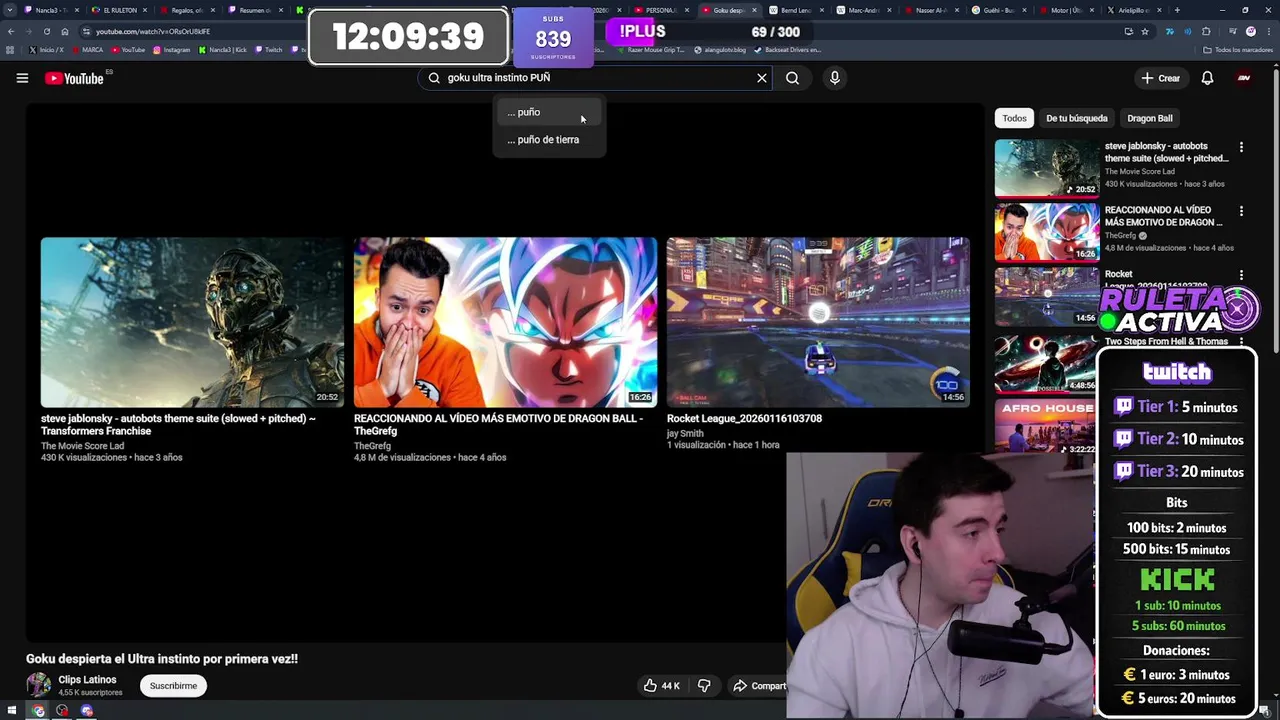The image size is (1280, 720).
Task: Open the Nancla3 | Kick bookmark
Action: 223,50
